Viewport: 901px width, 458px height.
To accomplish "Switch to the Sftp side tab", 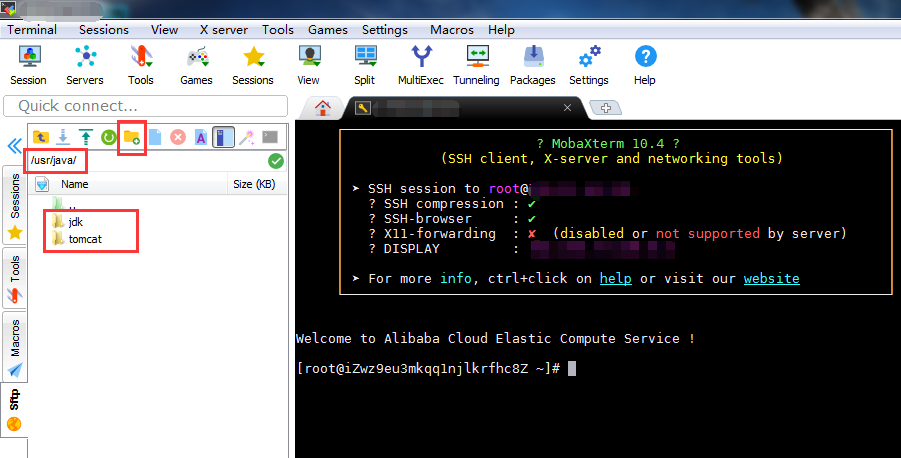I will click(x=14, y=410).
